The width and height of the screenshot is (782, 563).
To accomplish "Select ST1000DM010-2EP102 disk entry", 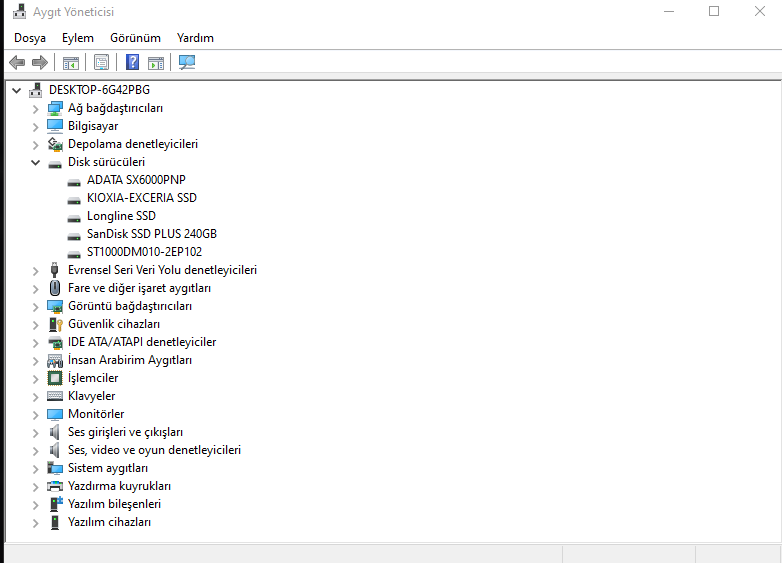I will pyautogui.click(x=144, y=252).
